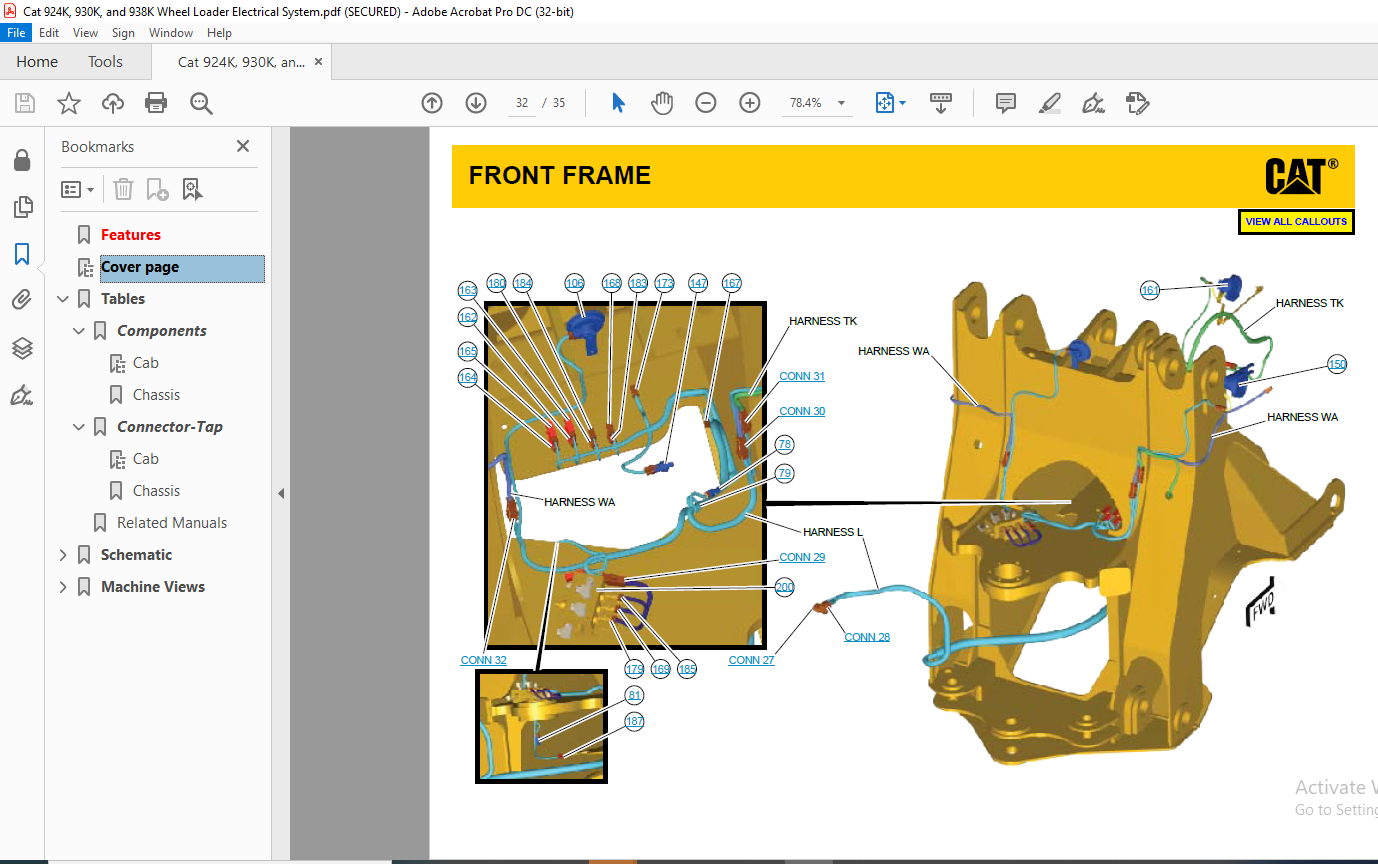This screenshot has height=864, width=1378.
Task: Follow the CONN 28 link
Action: [867, 637]
